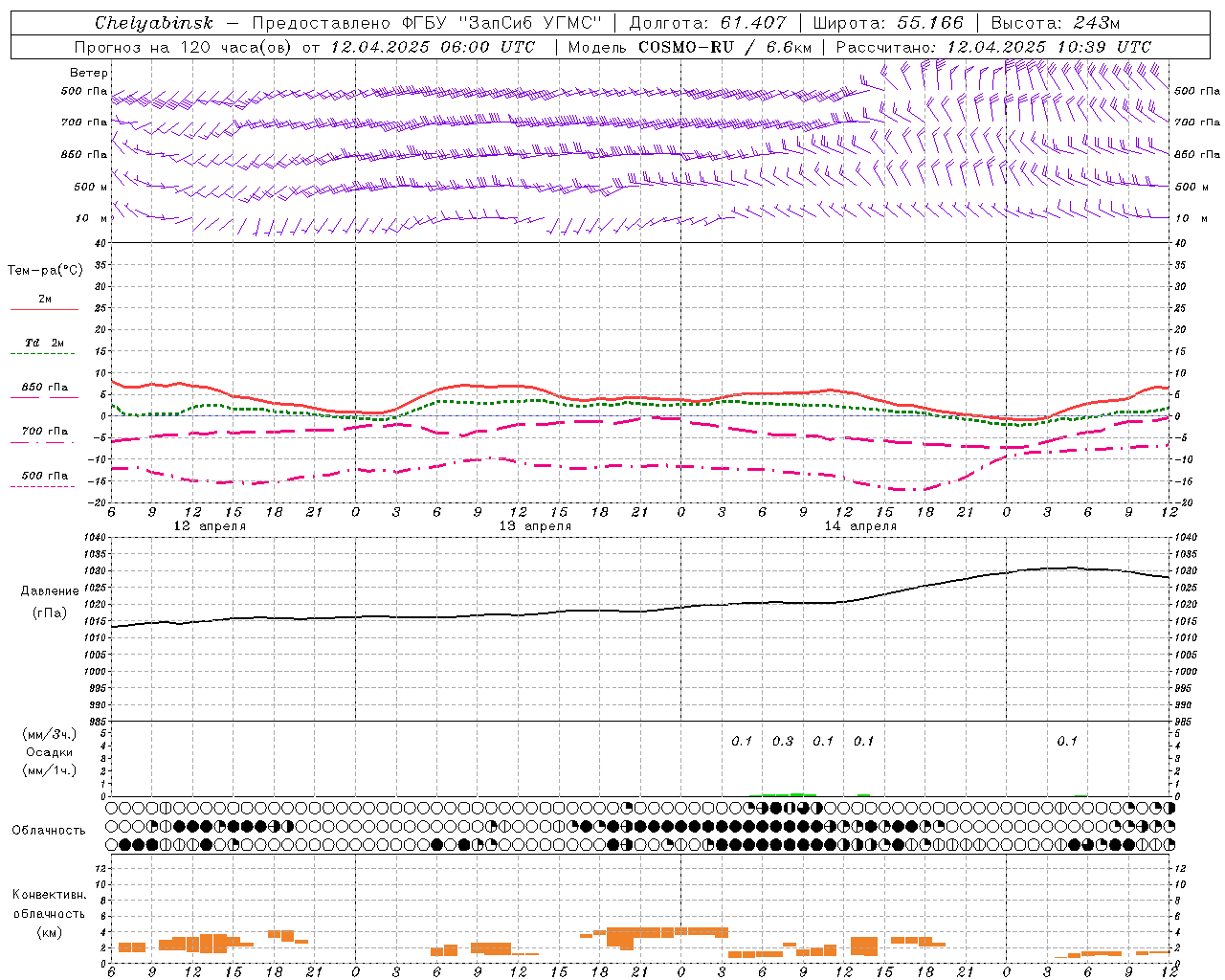The width and height of the screenshot is (1225, 980).
Task: Click the '0.3' precipitation amount value
Action: coord(783,741)
